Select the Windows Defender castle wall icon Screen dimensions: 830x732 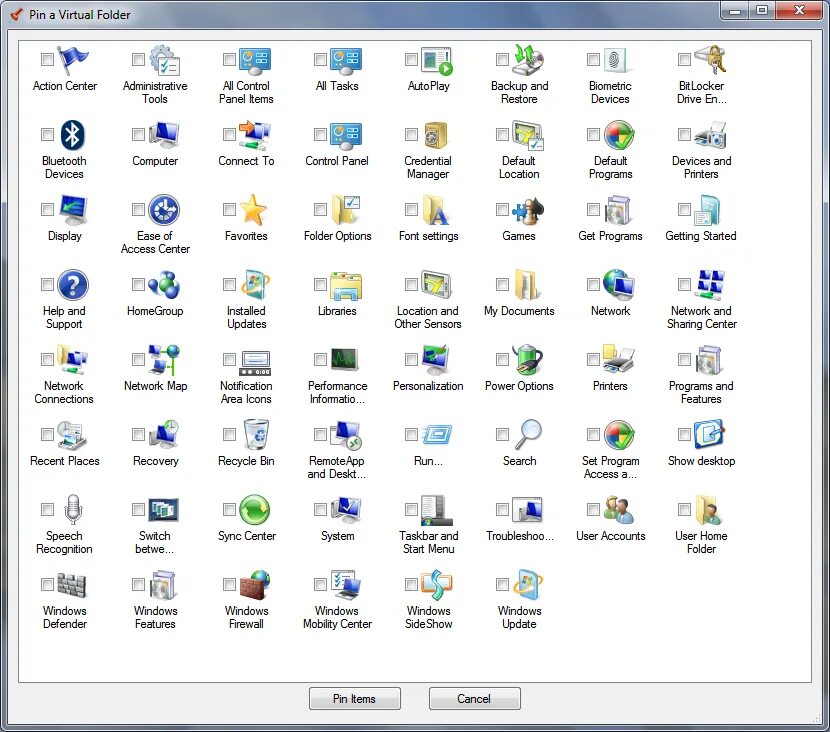tap(72, 585)
